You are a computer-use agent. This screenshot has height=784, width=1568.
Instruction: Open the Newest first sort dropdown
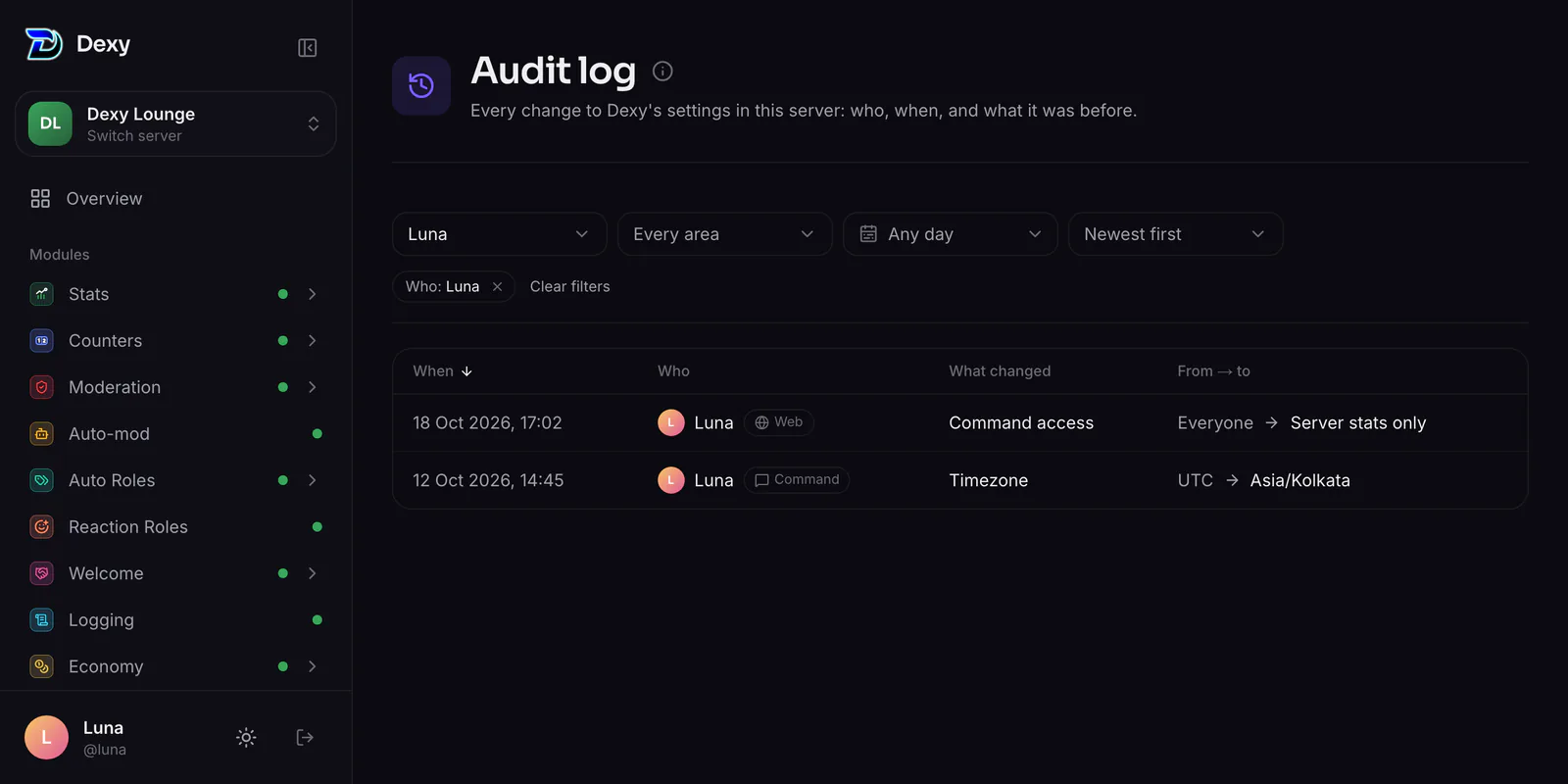pos(1176,234)
